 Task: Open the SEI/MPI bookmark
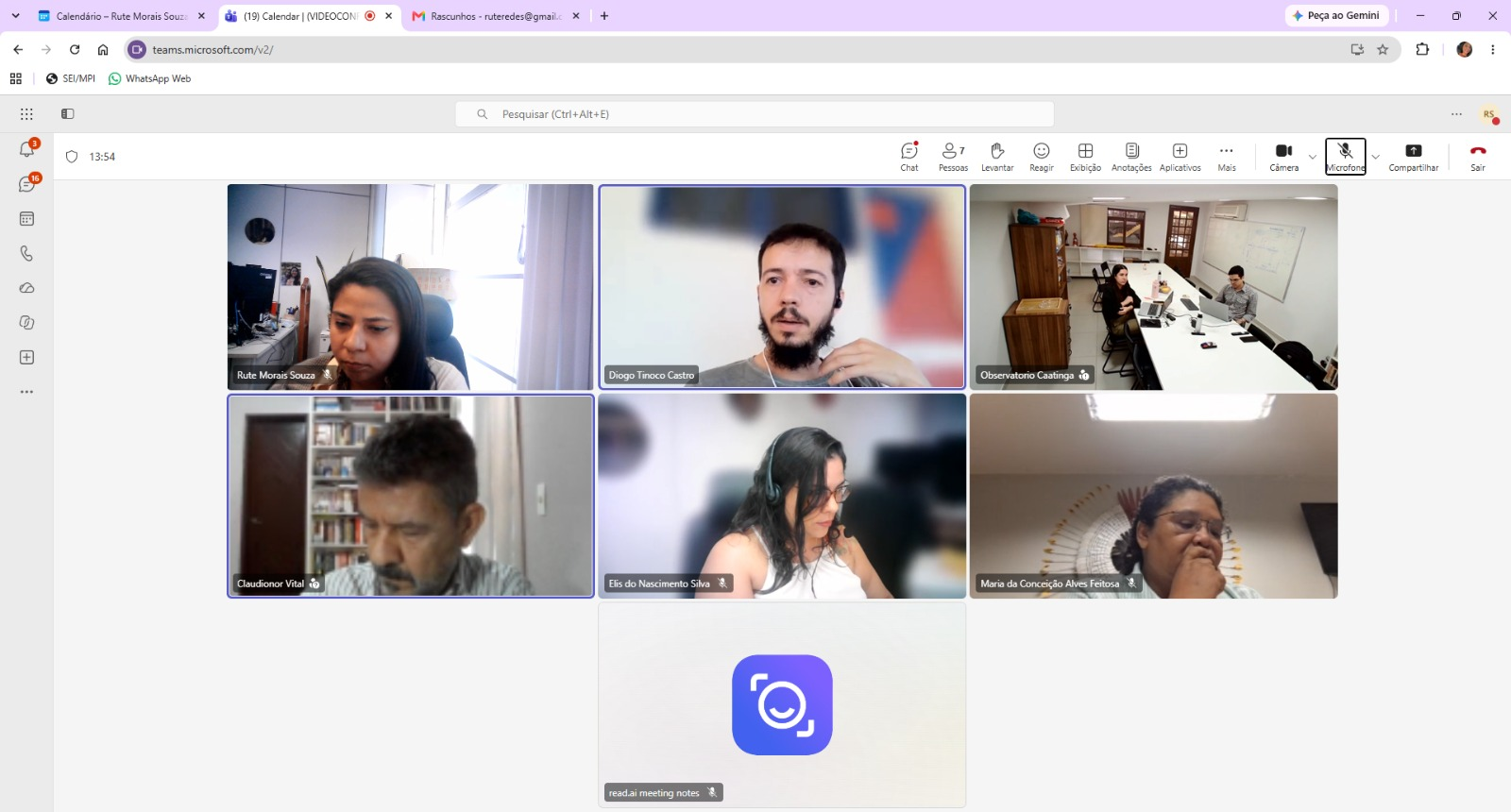[x=71, y=78]
